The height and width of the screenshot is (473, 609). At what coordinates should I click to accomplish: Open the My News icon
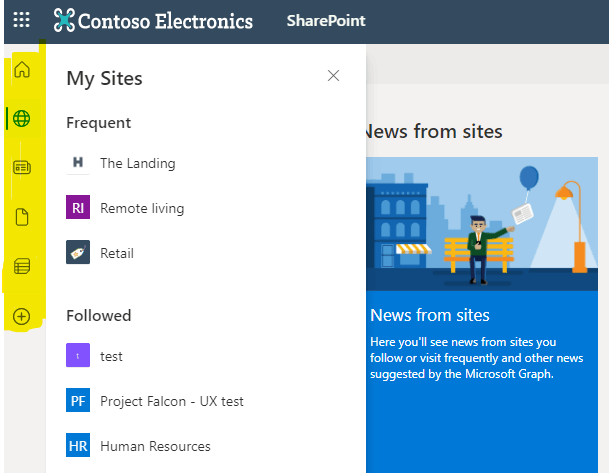point(22,168)
